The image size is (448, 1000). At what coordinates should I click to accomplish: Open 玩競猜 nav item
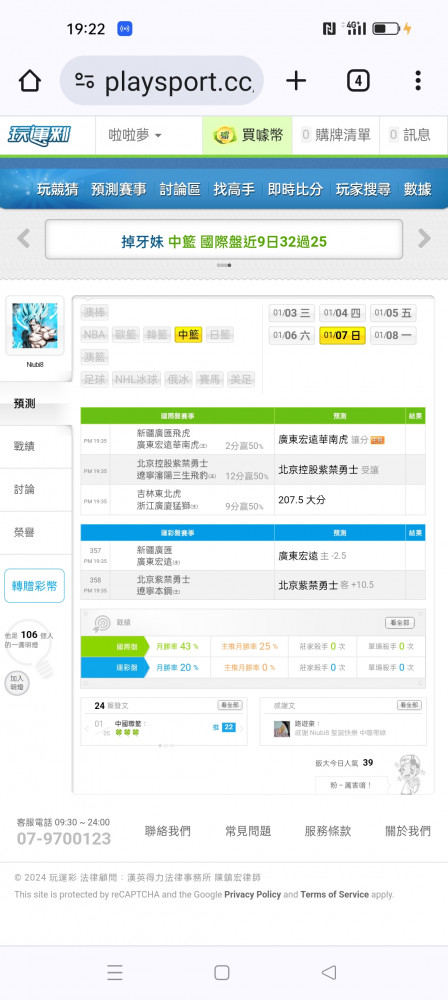pos(57,189)
